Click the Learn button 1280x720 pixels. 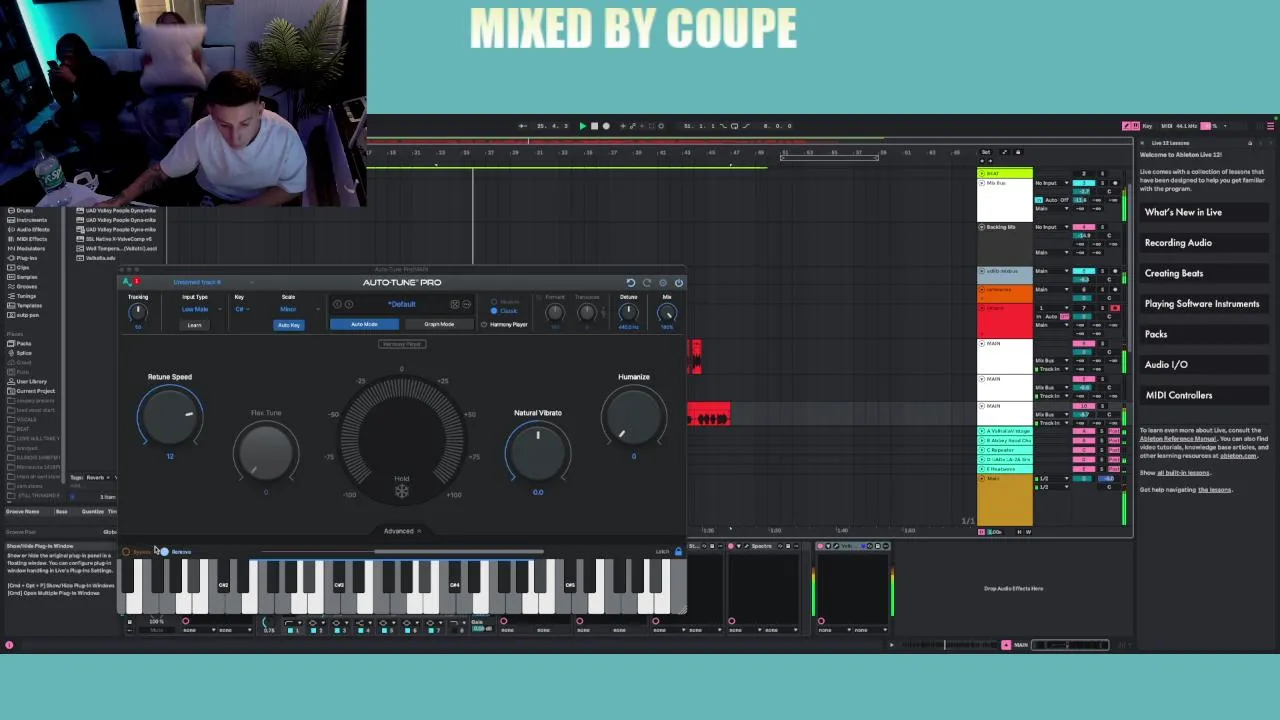195,325
